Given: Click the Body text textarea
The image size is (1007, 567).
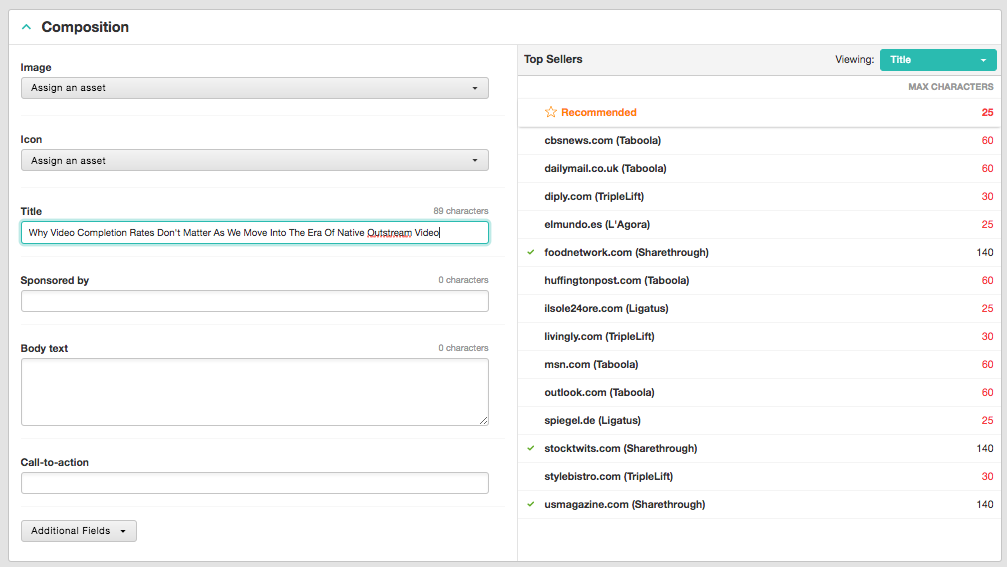Looking at the screenshot, I should point(254,392).
